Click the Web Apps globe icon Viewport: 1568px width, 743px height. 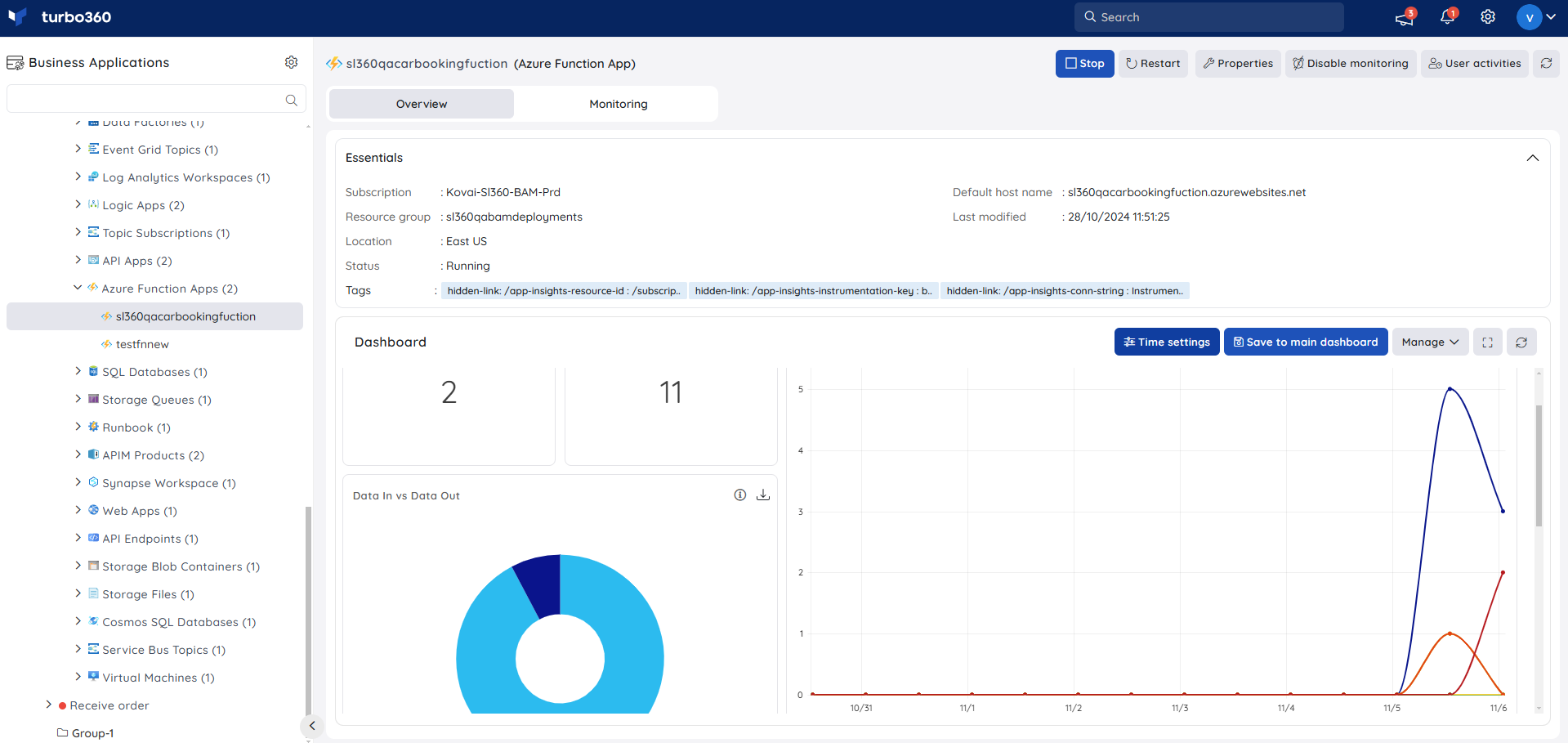click(93, 510)
